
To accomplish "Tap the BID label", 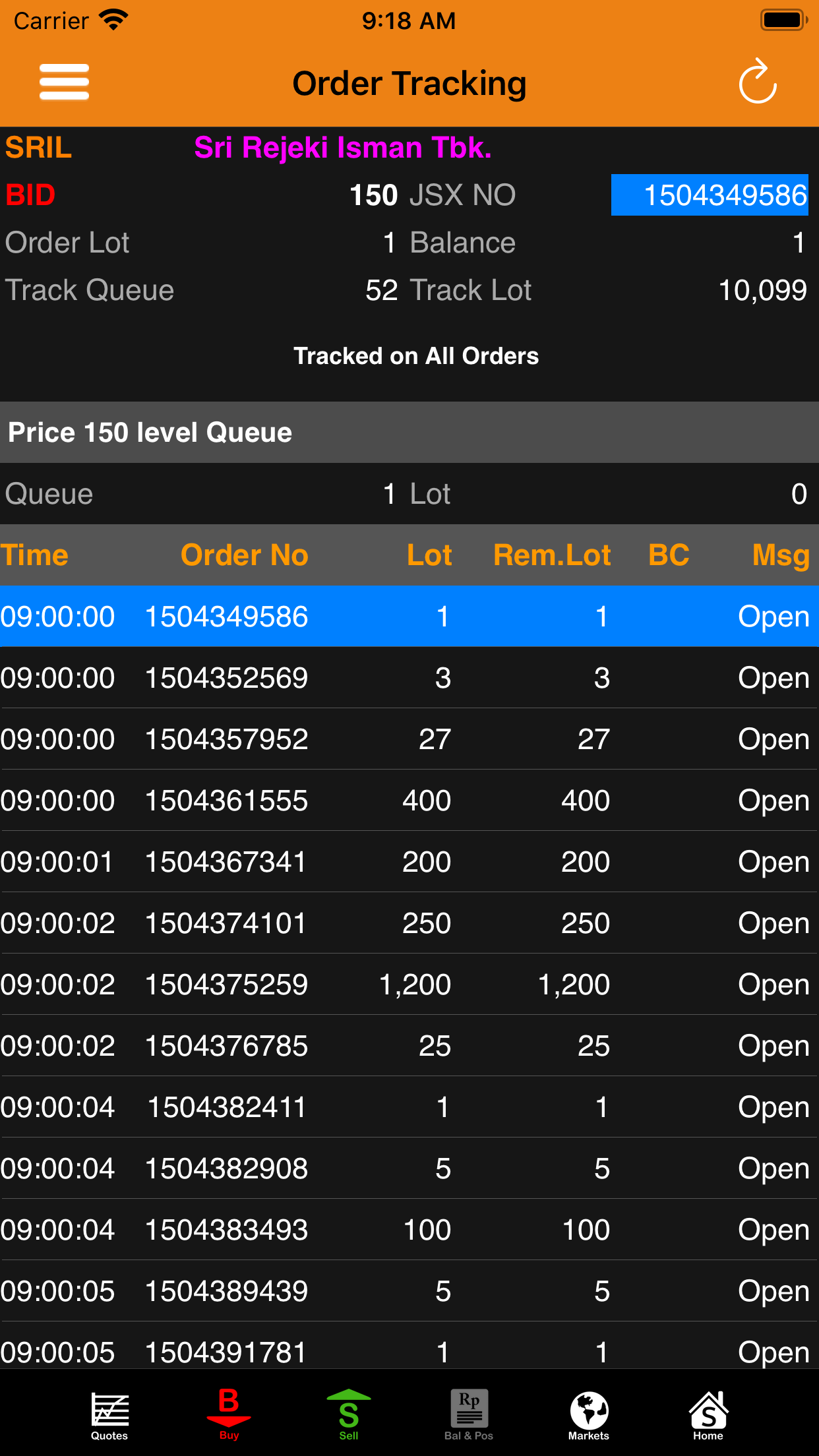I will (x=30, y=195).
